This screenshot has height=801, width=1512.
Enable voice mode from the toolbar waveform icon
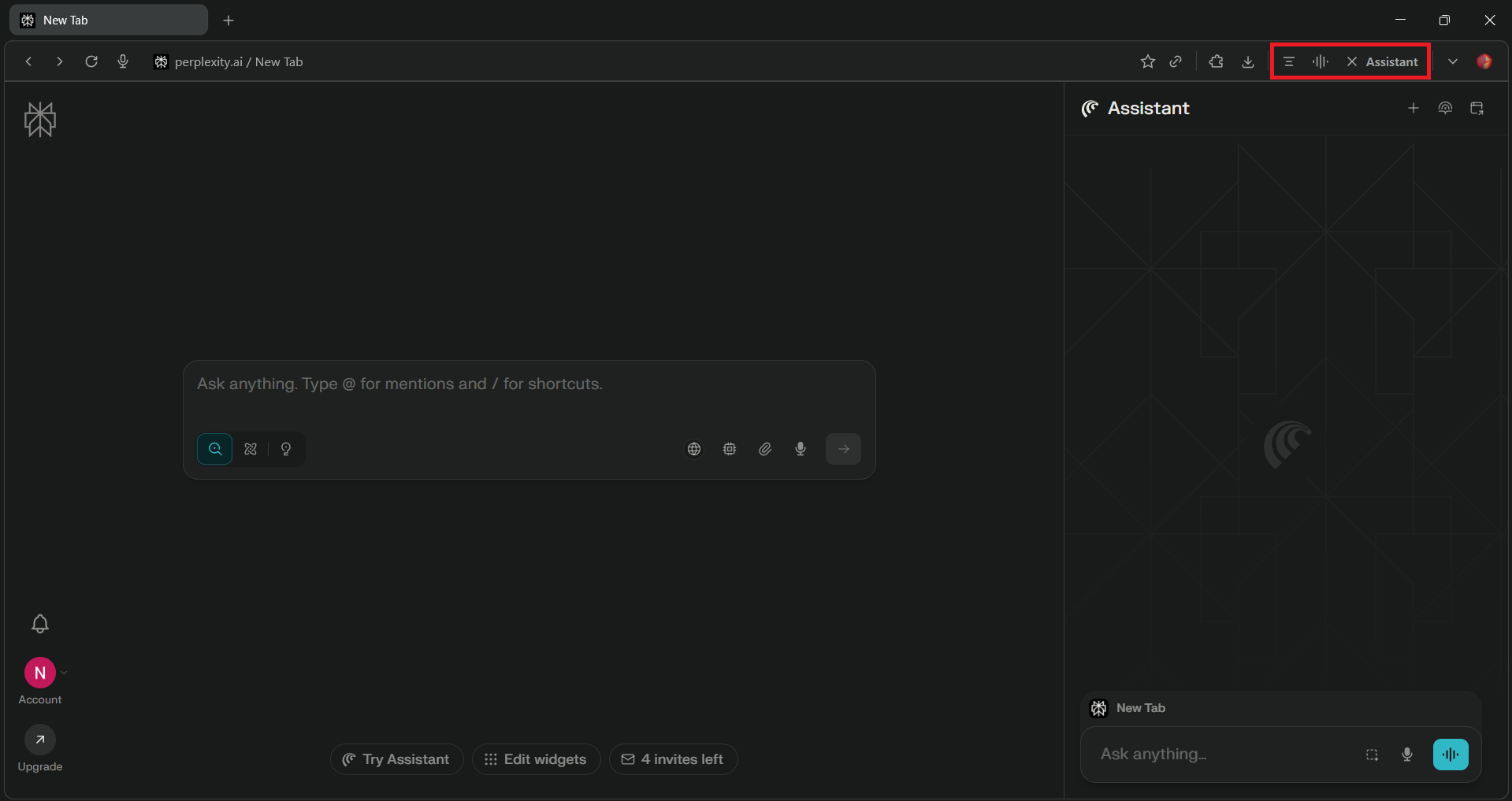pyautogui.click(x=1321, y=61)
